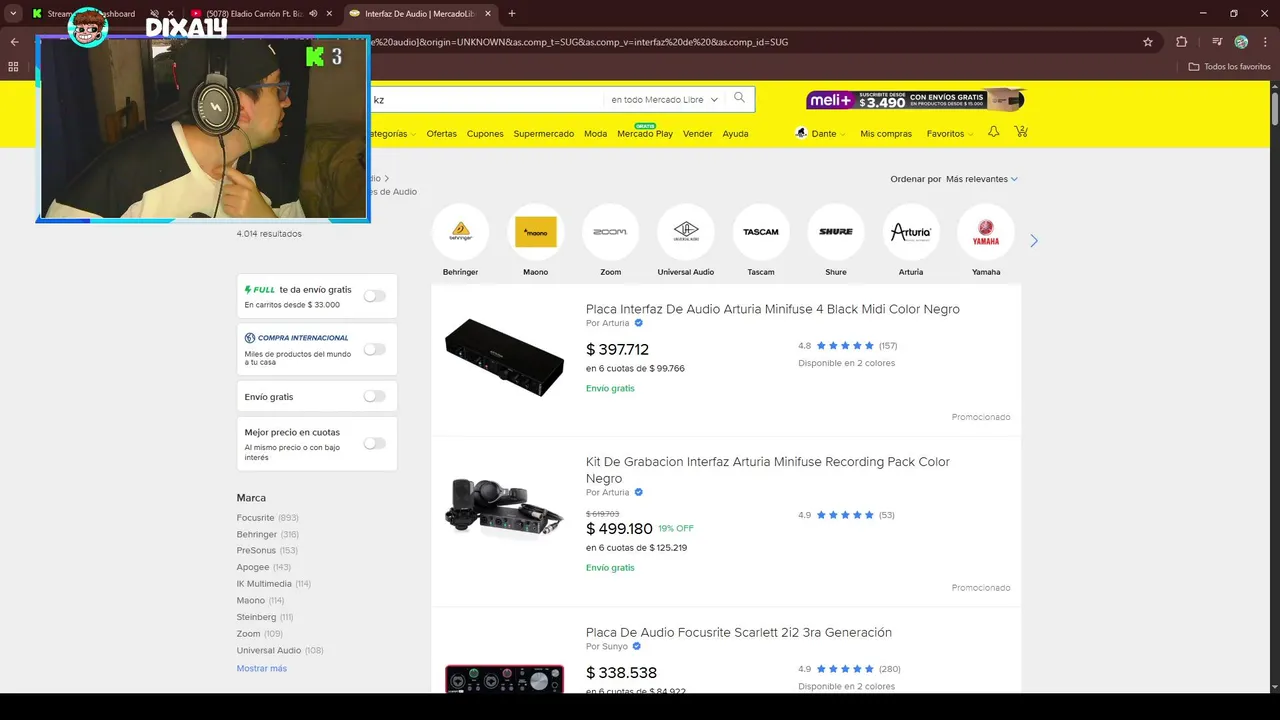Open the shopping cart icon
Image resolution: width=1280 pixels, height=720 pixels.
1021,132
